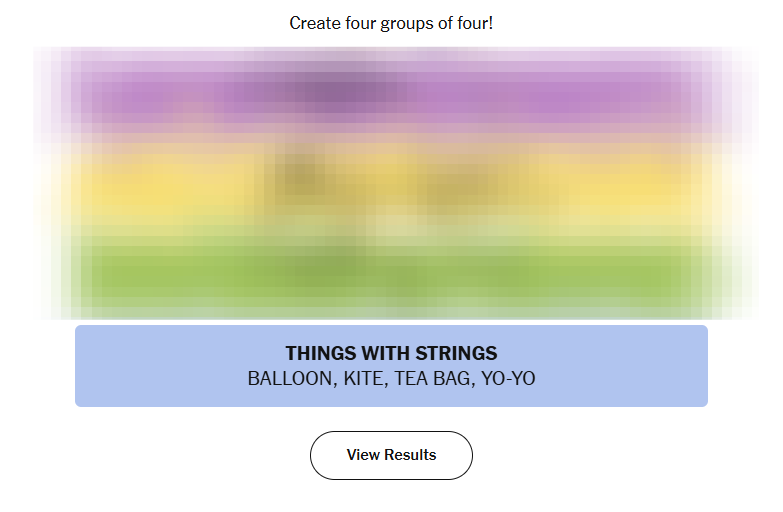Select the blurred green category row

391,272
